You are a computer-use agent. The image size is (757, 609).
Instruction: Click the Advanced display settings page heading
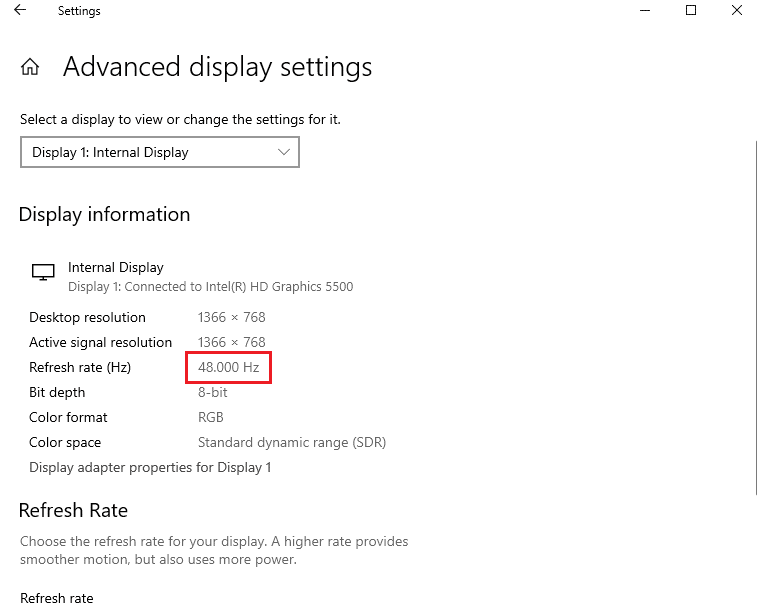point(217,67)
